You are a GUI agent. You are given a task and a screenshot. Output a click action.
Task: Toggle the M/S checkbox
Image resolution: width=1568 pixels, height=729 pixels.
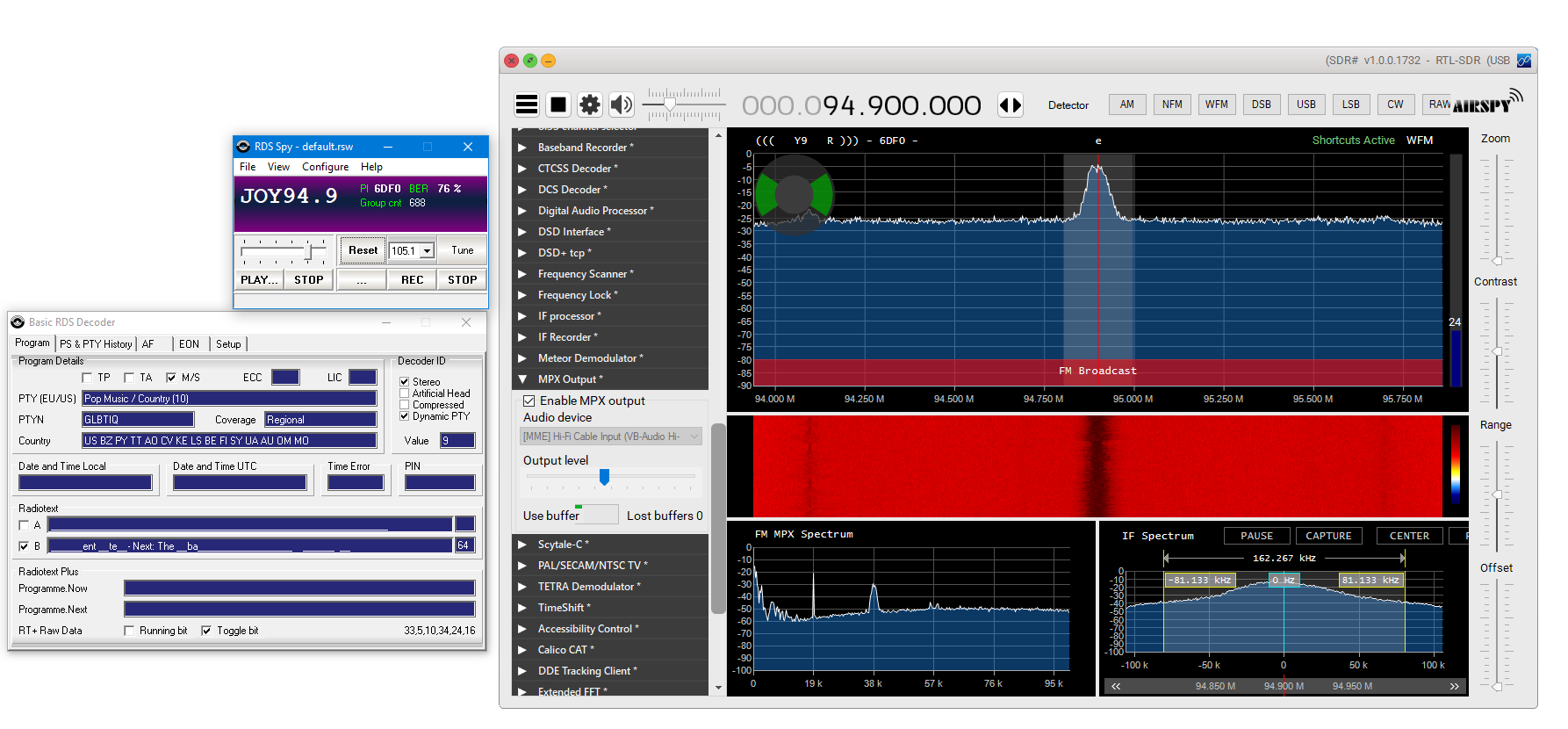(x=171, y=378)
